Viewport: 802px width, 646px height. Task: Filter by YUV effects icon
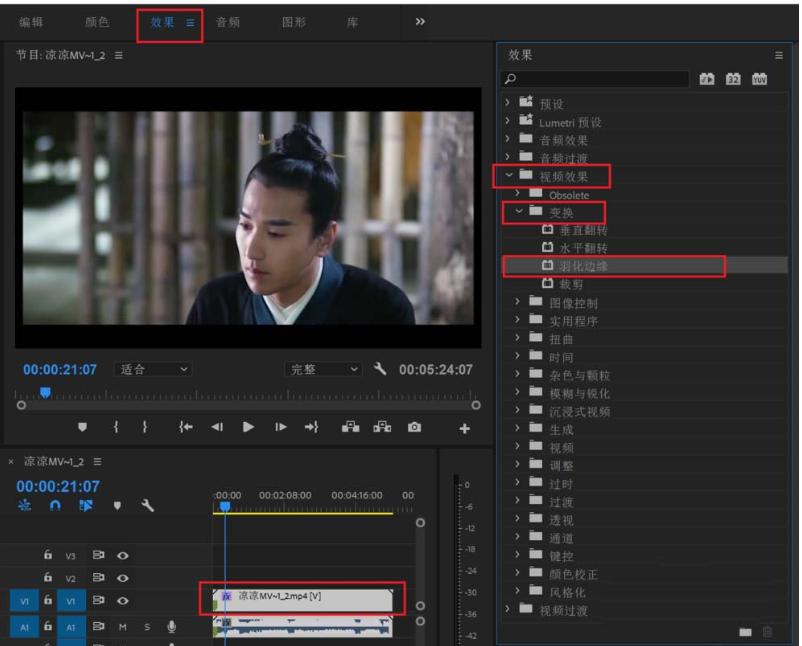(x=759, y=79)
